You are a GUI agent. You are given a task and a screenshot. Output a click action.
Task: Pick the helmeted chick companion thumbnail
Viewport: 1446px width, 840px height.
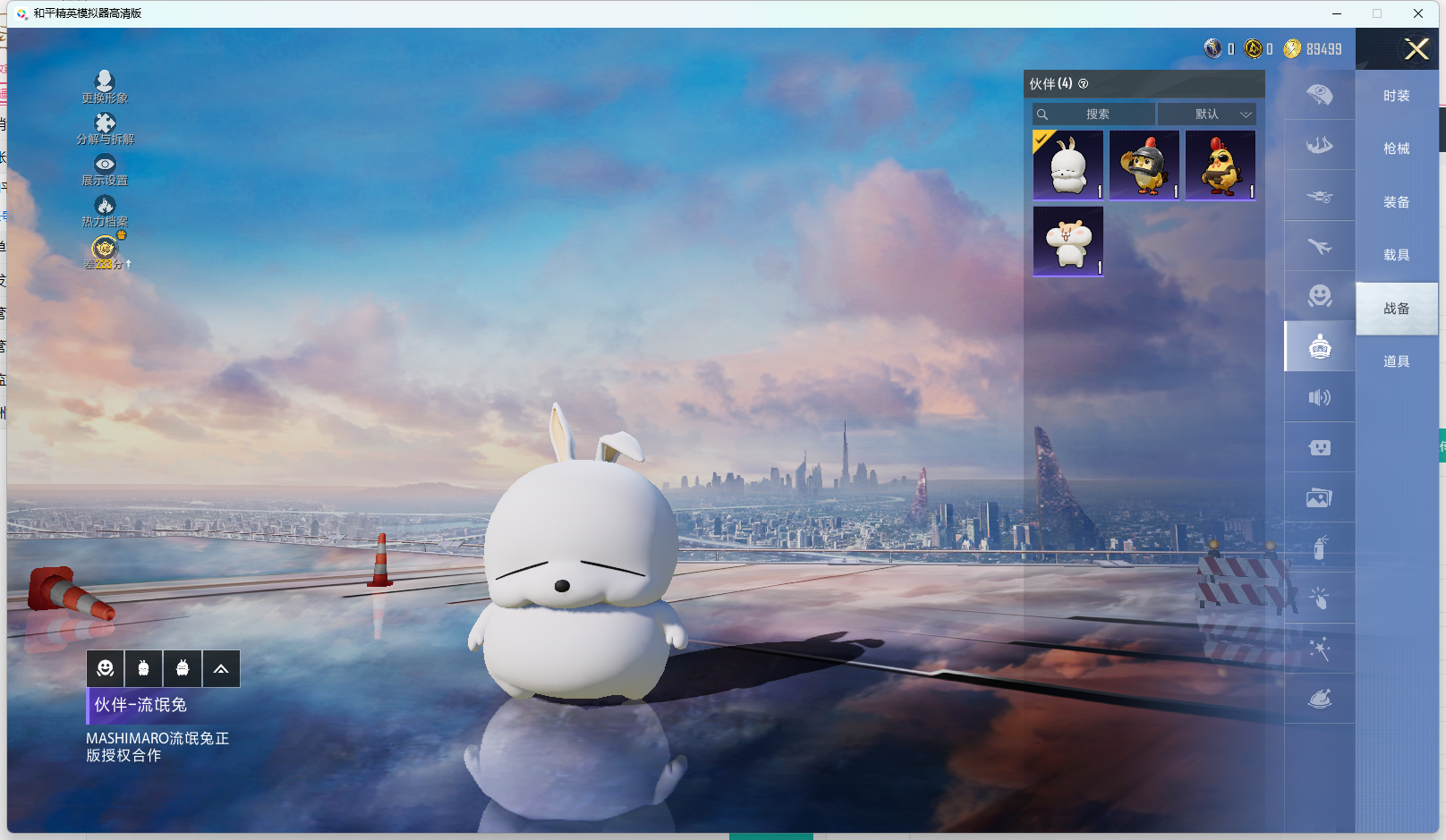click(x=1144, y=165)
